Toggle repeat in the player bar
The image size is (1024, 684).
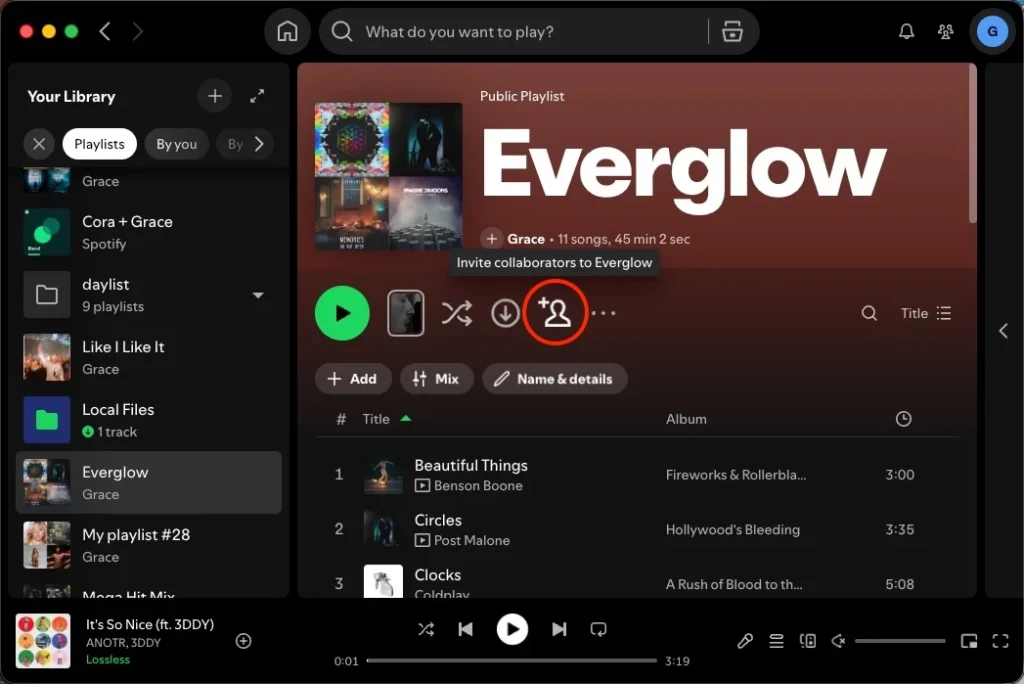[x=599, y=629]
